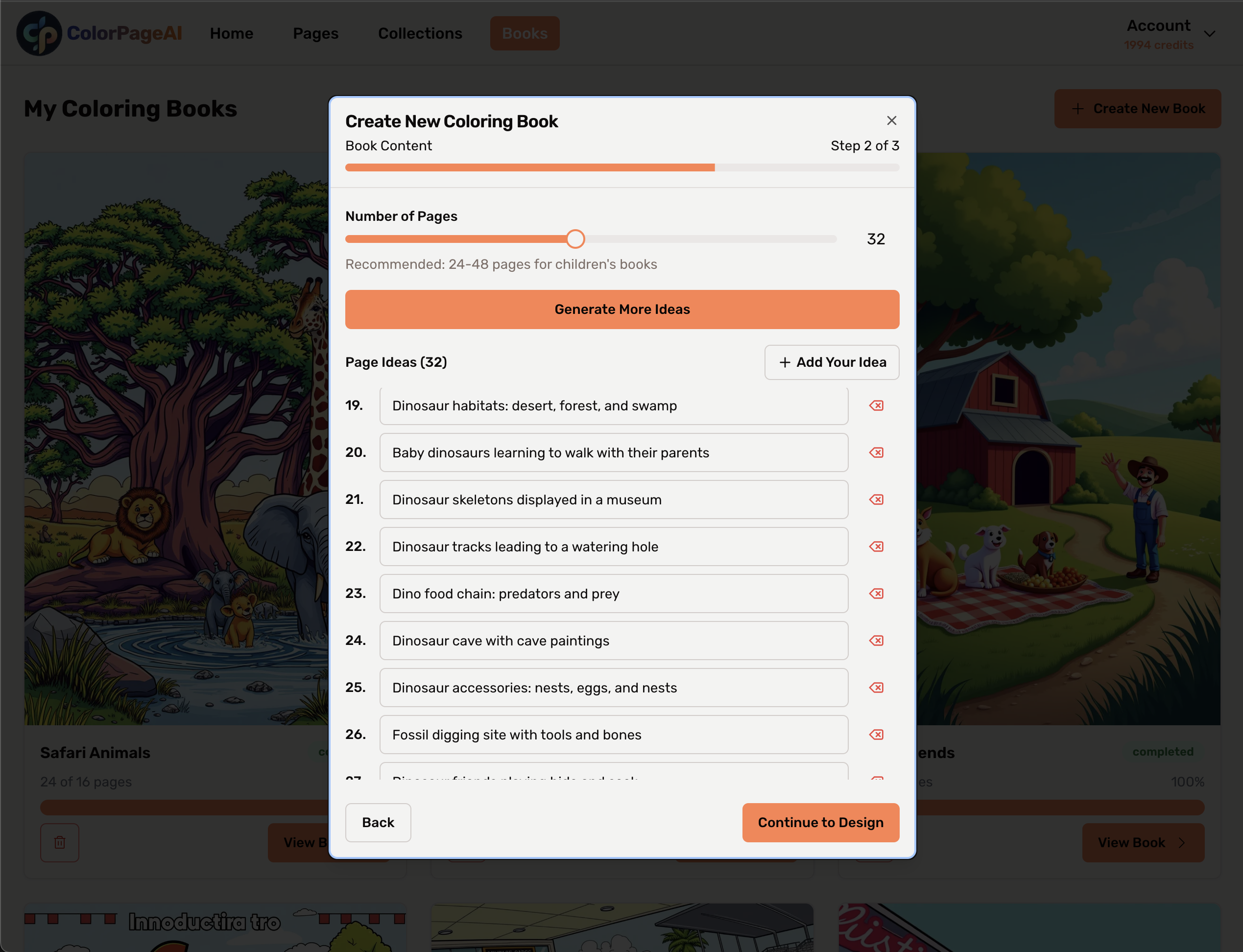Click delete icon on page 22
The height and width of the screenshot is (952, 1243).
coord(876,546)
